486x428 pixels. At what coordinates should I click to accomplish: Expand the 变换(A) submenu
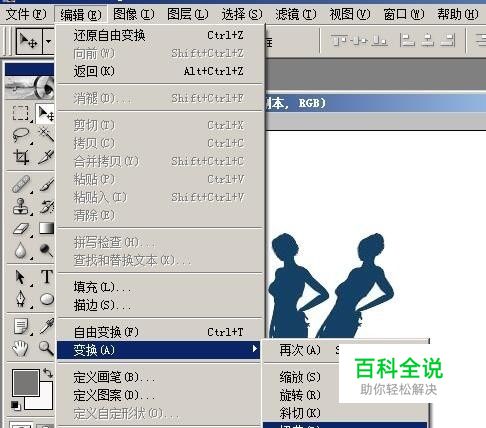(159, 350)
